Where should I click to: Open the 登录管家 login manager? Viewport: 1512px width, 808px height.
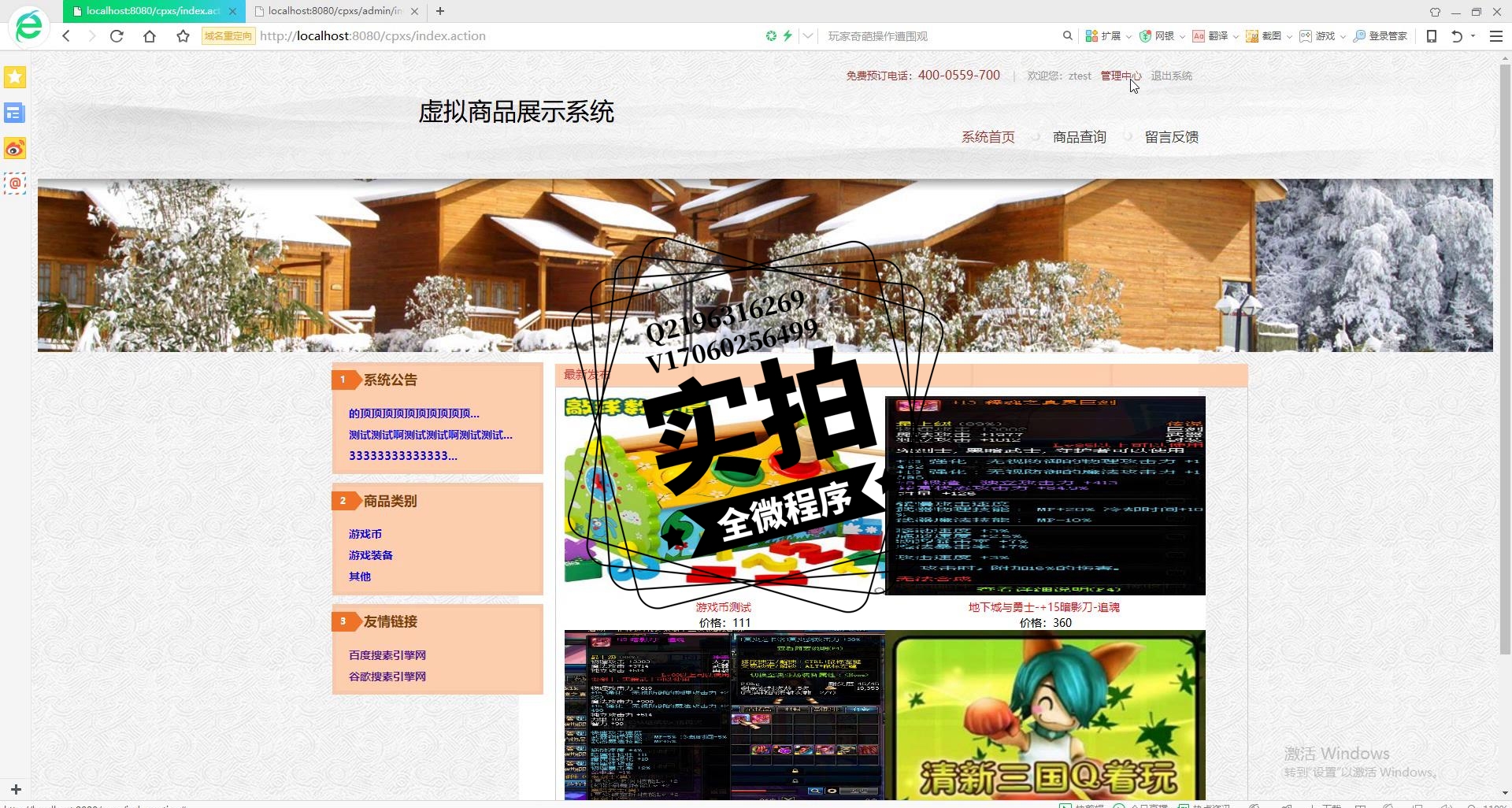point(1380,36)
